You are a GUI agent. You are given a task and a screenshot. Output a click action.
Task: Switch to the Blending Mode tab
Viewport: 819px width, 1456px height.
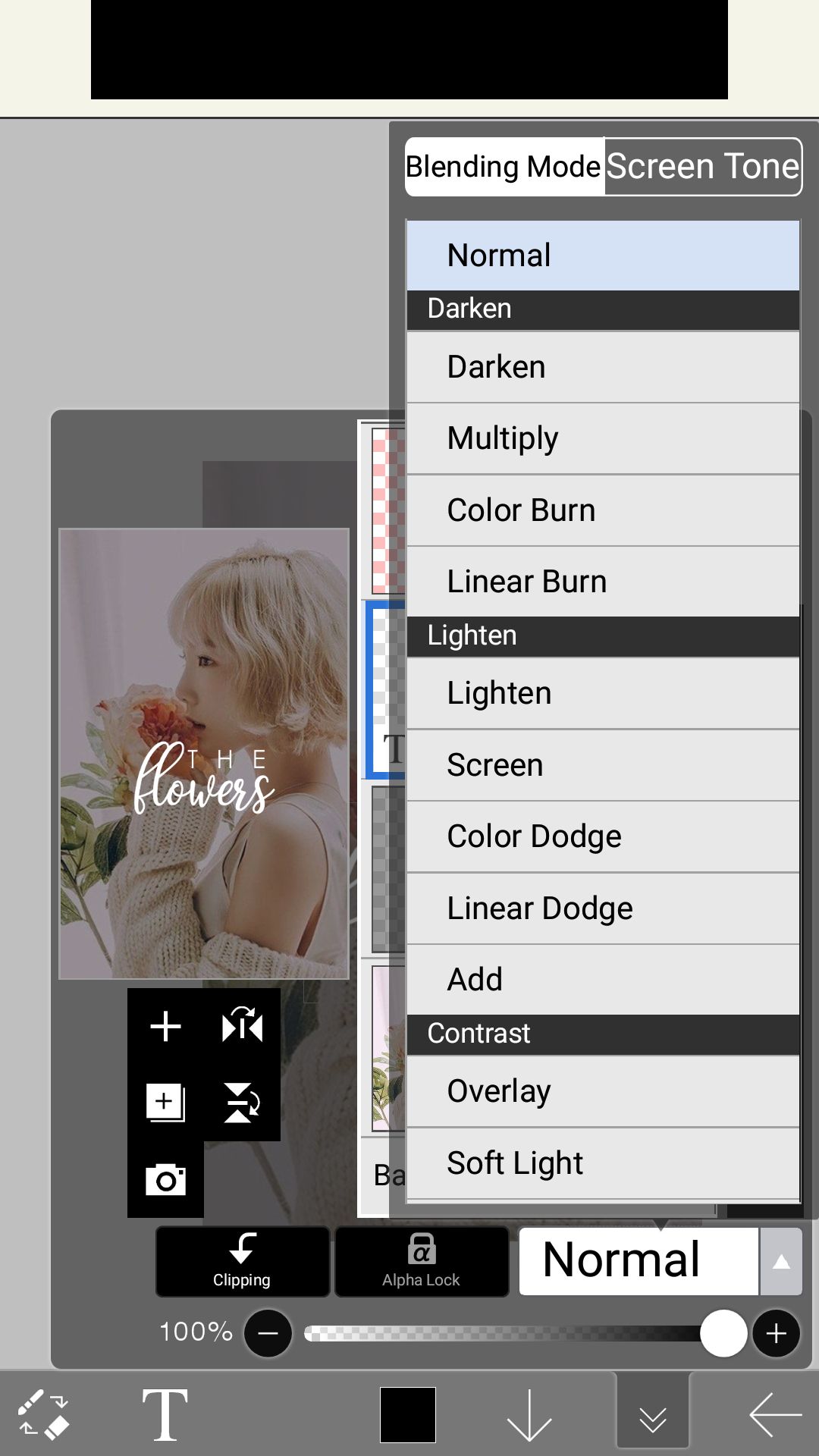504,167
